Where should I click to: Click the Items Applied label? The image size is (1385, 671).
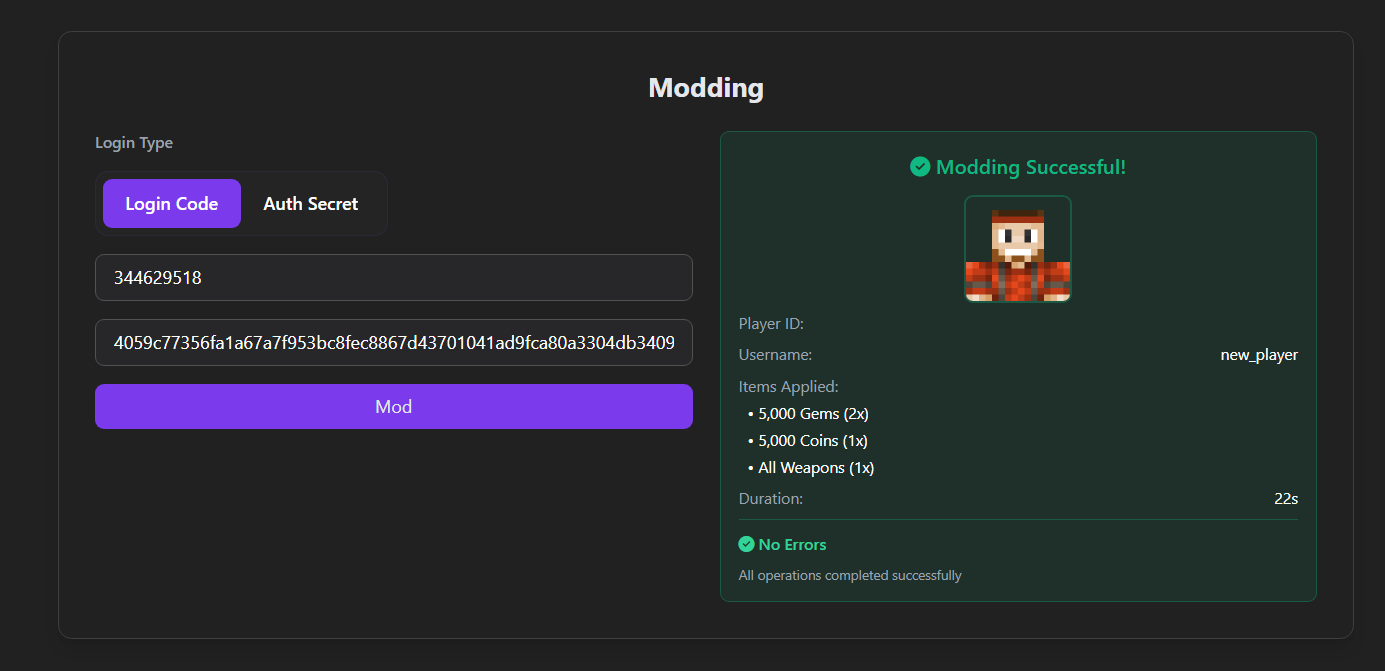point(788,386)
